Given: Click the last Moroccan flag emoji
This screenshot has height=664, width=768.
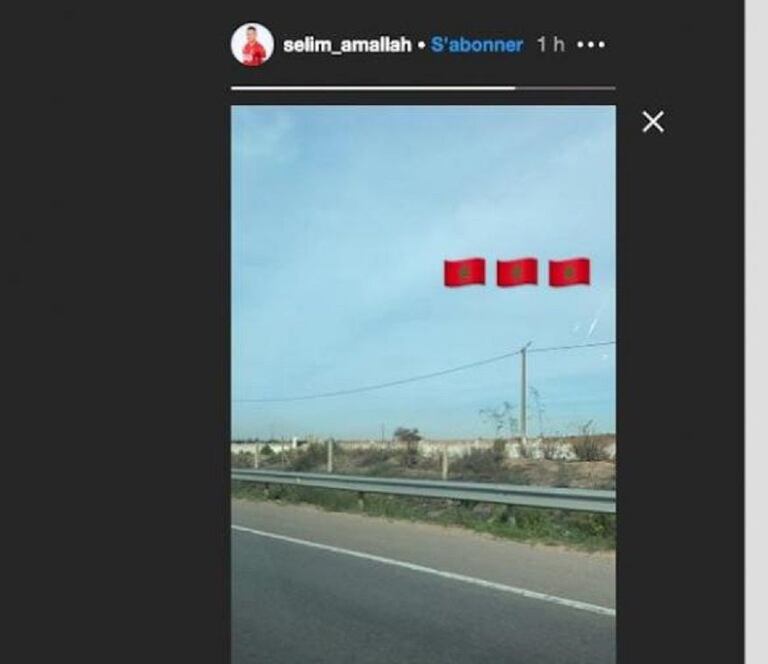Looking at the screenshot, I should click(x=569, y=272).
